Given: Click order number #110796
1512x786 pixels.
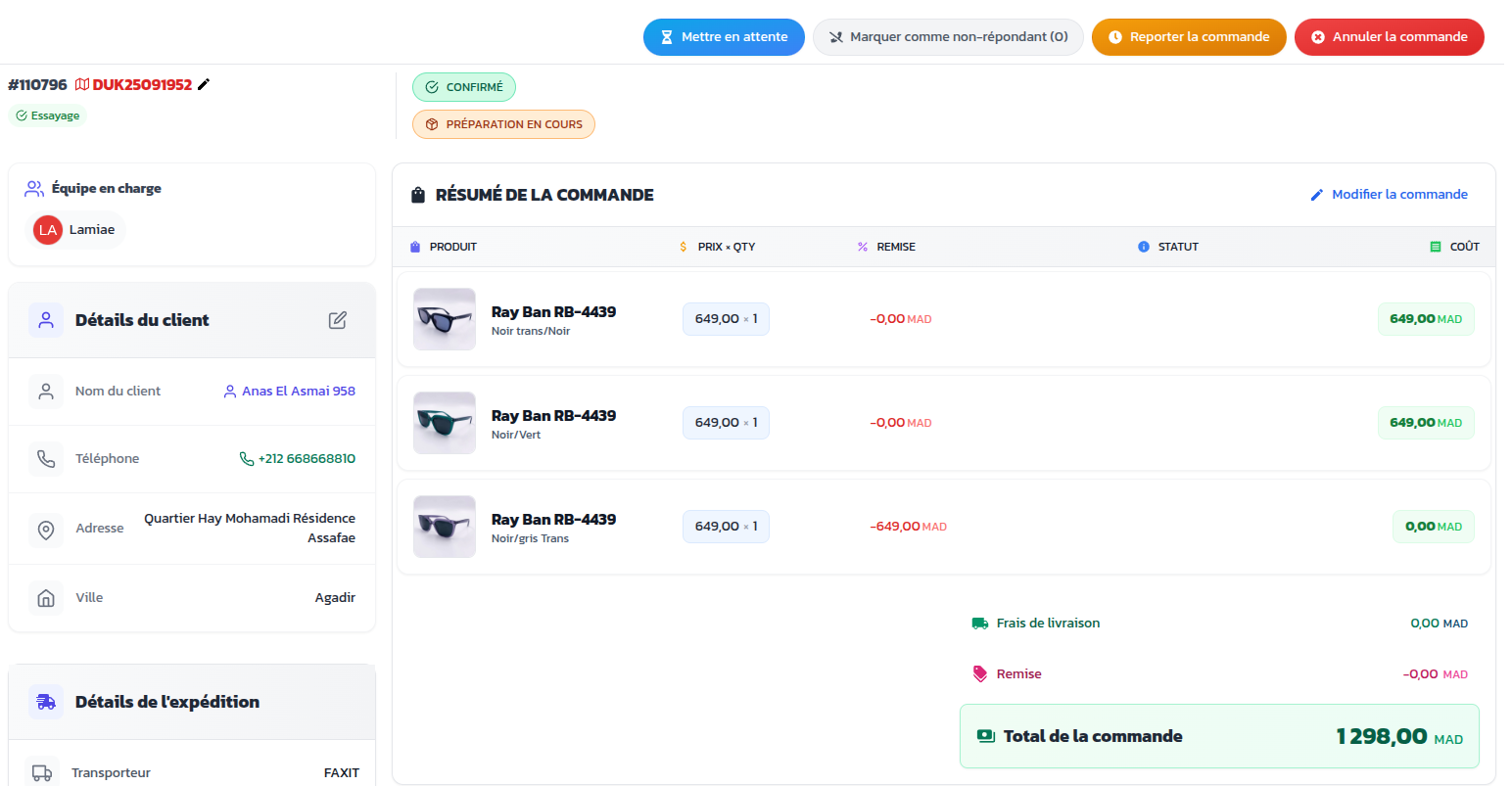Looking at the screenshot, I should (37, 85).
